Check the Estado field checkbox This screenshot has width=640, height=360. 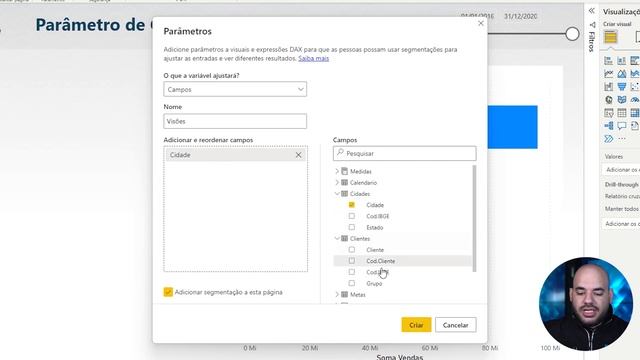pyautogui.click(x=351, y=227)
